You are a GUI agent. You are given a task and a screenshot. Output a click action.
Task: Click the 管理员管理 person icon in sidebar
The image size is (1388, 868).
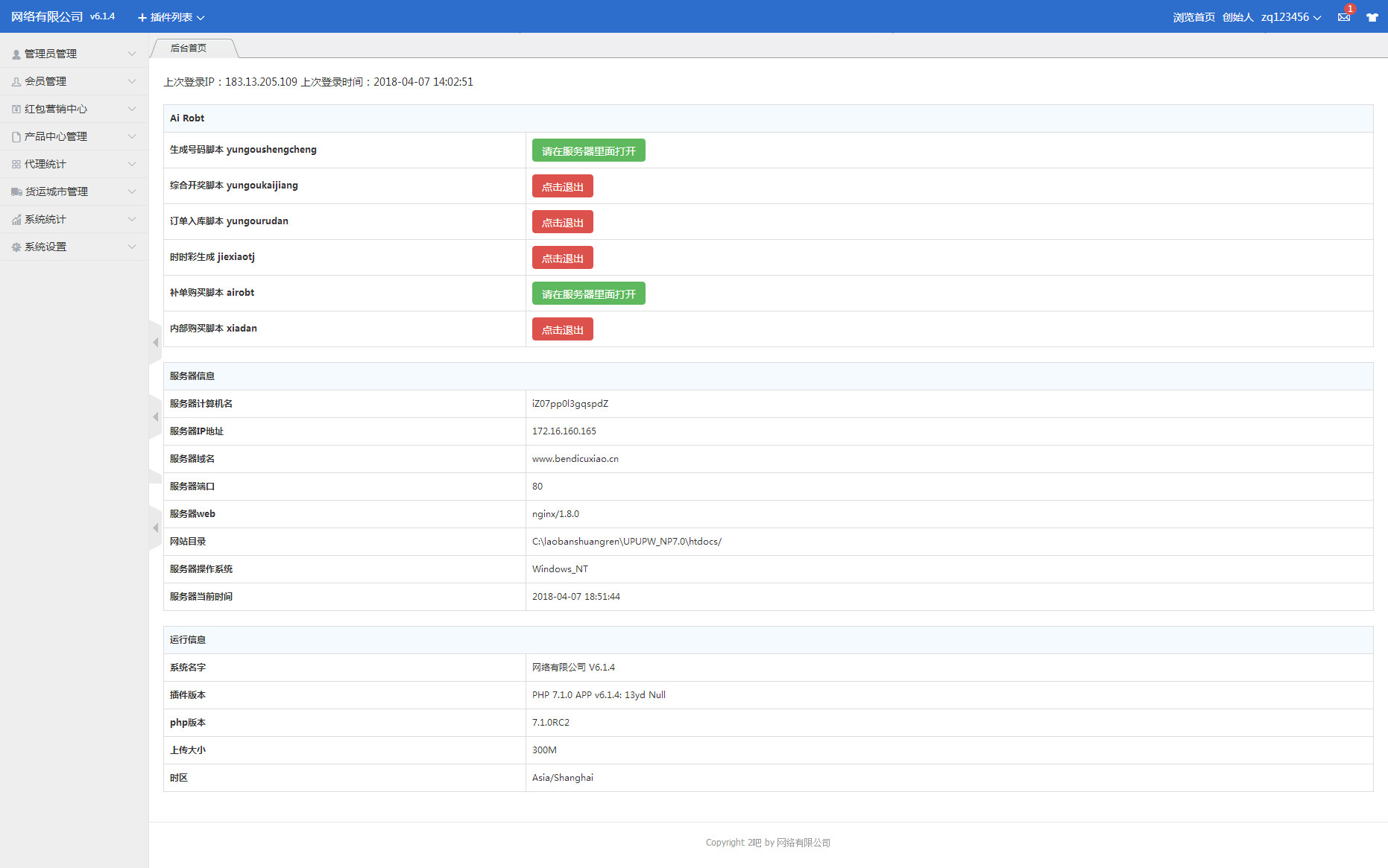click(x=16, y=54)
